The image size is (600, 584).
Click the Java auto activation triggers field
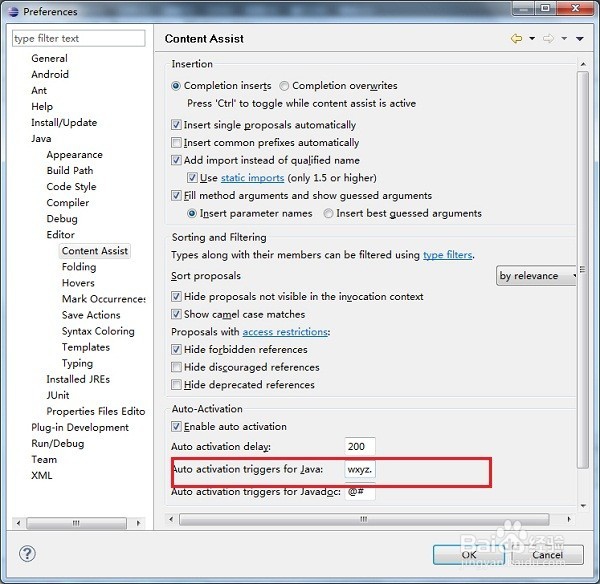[360, 469]
